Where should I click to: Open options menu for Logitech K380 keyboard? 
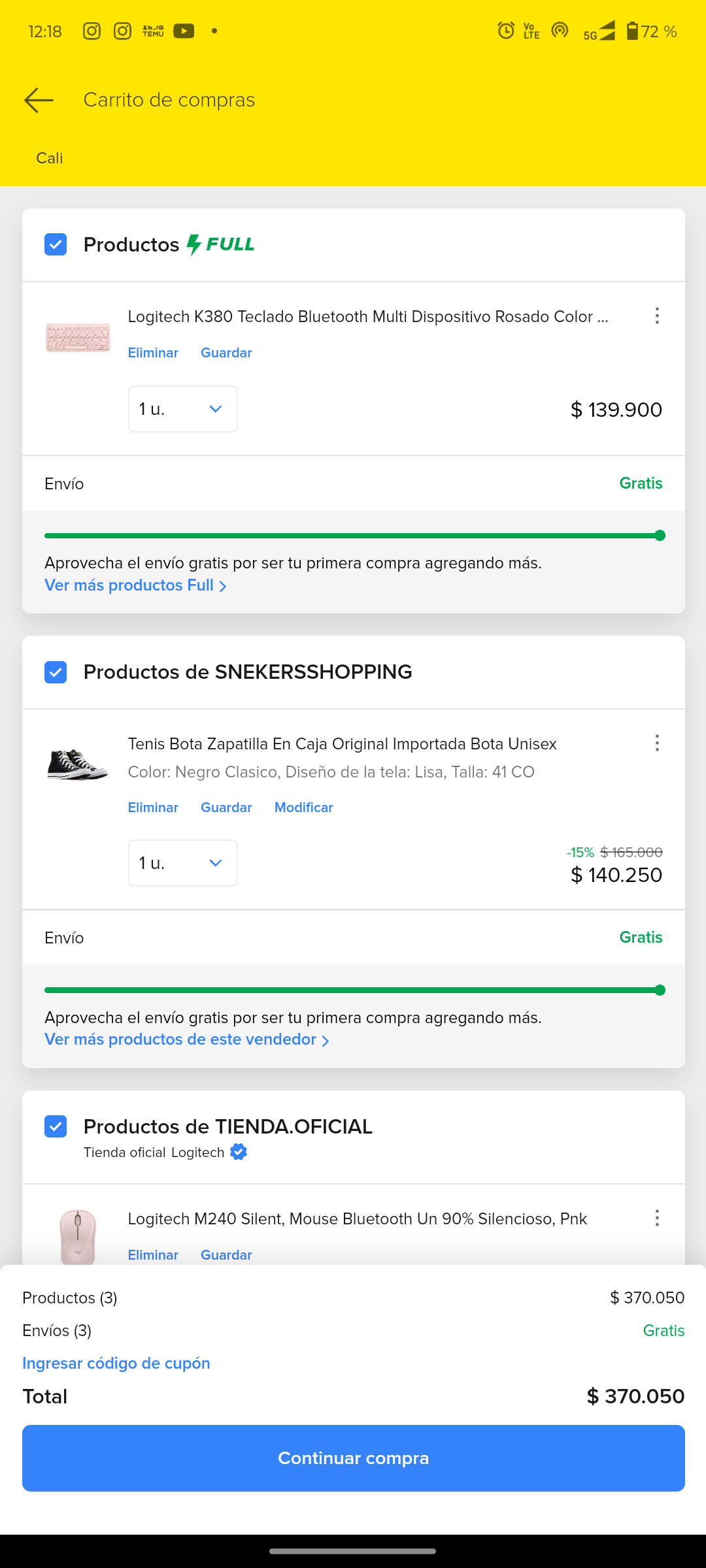[657, 316]
